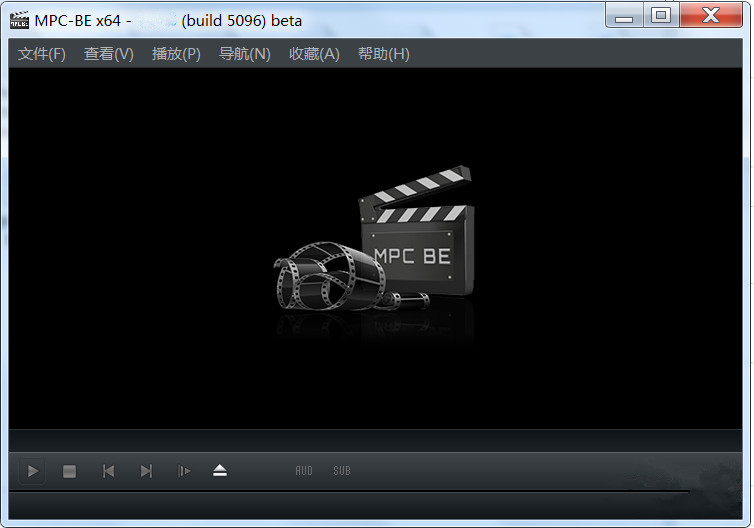Step forward one frame
The image size is (754, 528).
(x=184, y=471)
